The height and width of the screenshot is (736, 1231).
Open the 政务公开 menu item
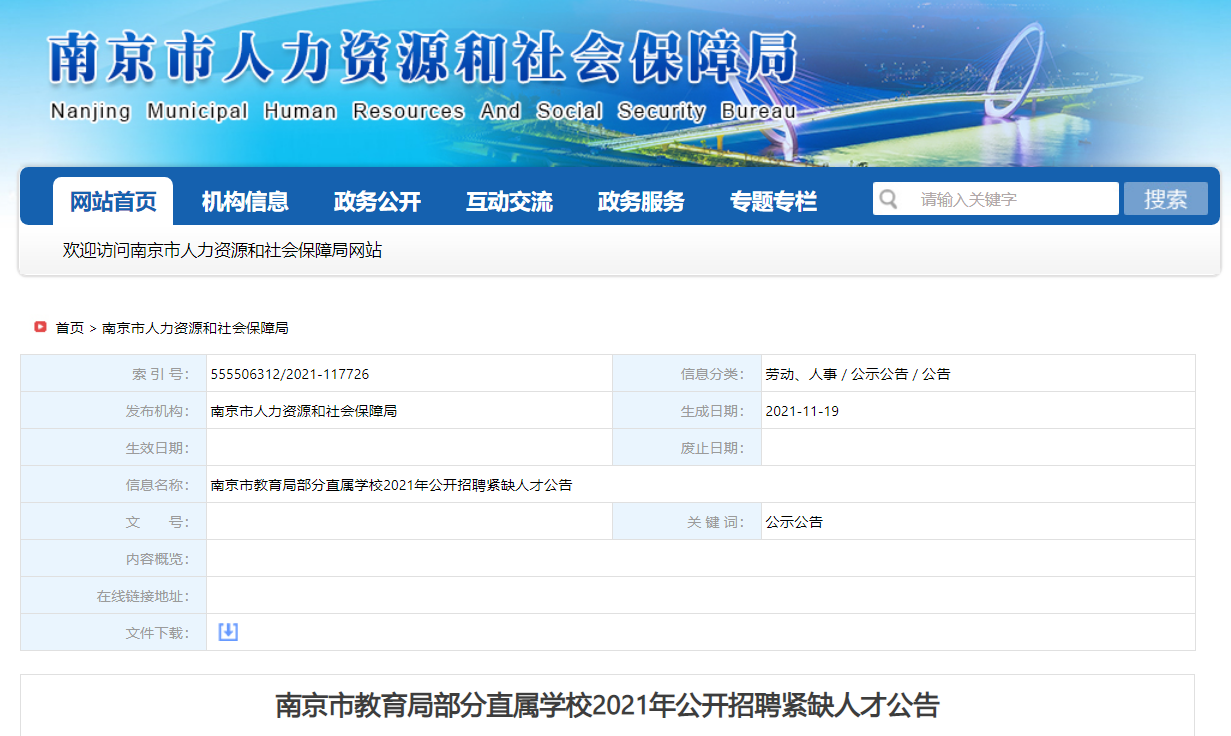pos(377,202)
